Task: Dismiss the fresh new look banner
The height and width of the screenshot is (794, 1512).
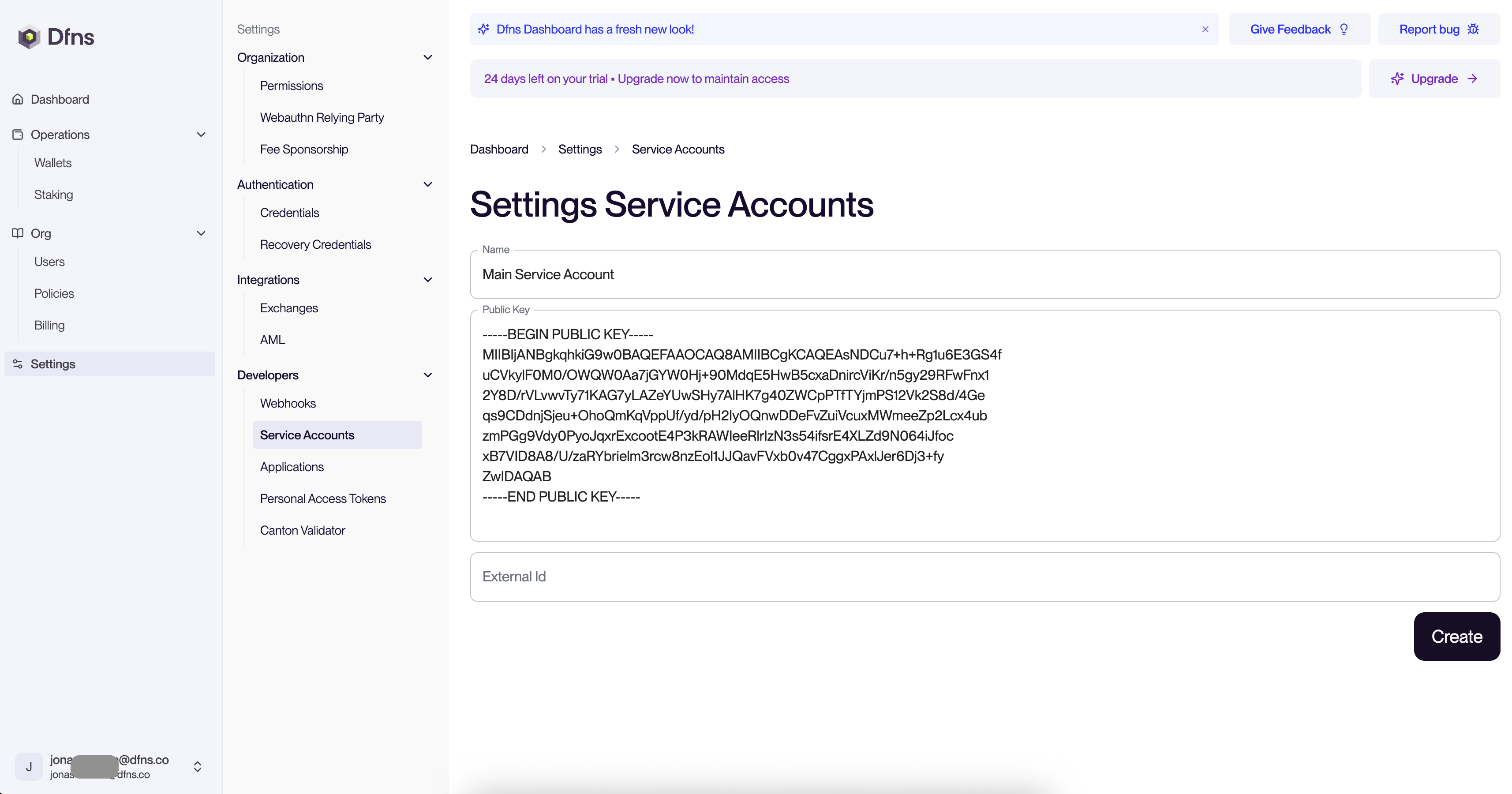Action: point(1205,30)
